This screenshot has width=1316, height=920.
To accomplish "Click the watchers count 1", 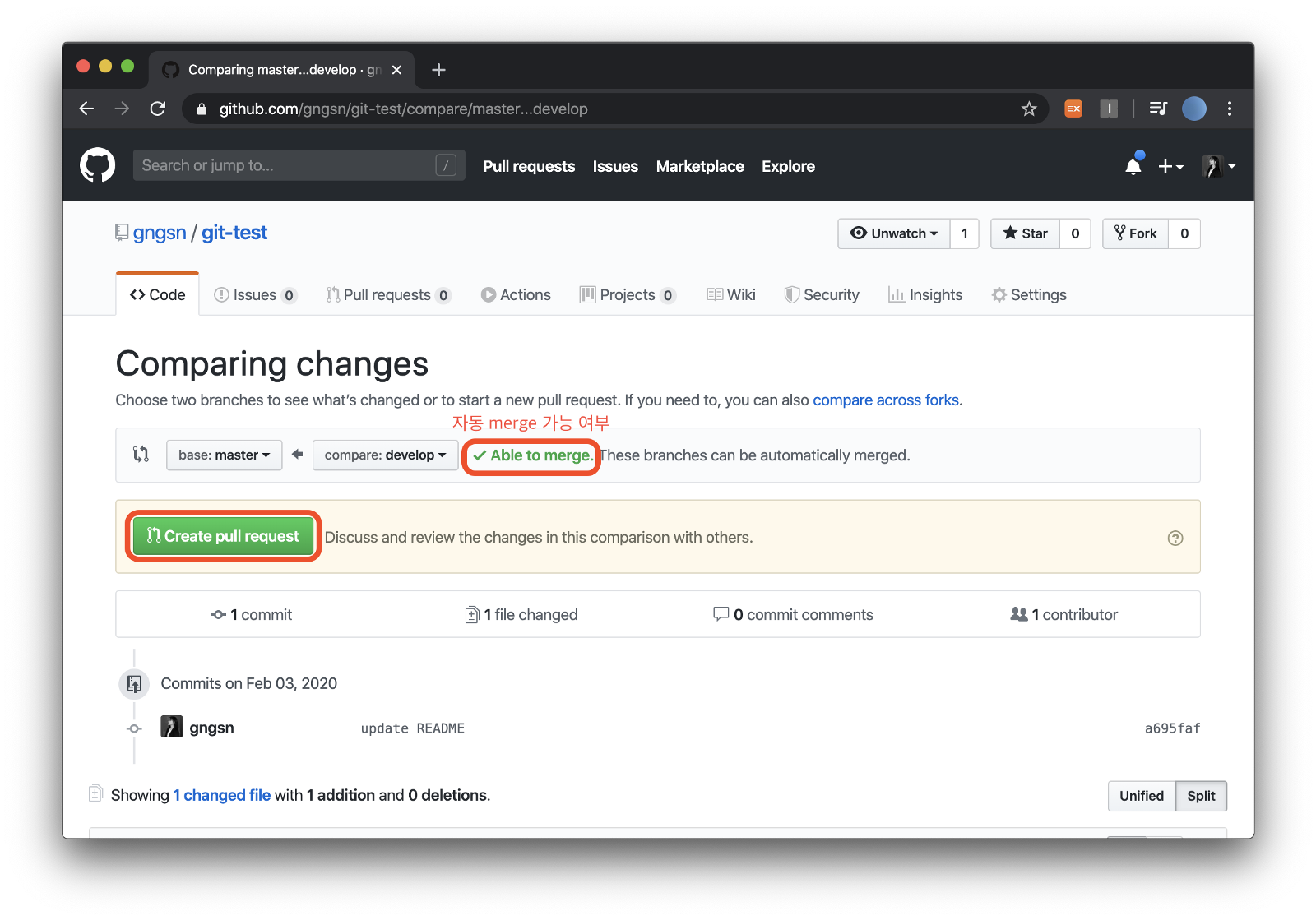I will (965, 233).
